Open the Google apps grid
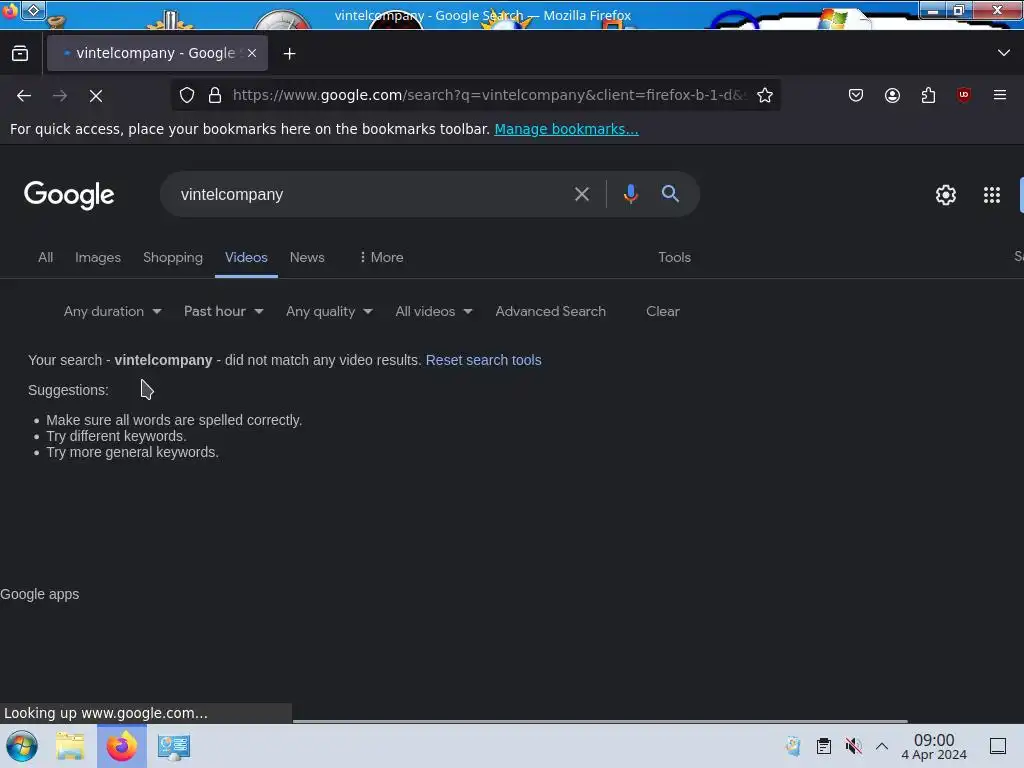Screen dimensions: 1024x768 pyautogui.click(x=991, y=195)
